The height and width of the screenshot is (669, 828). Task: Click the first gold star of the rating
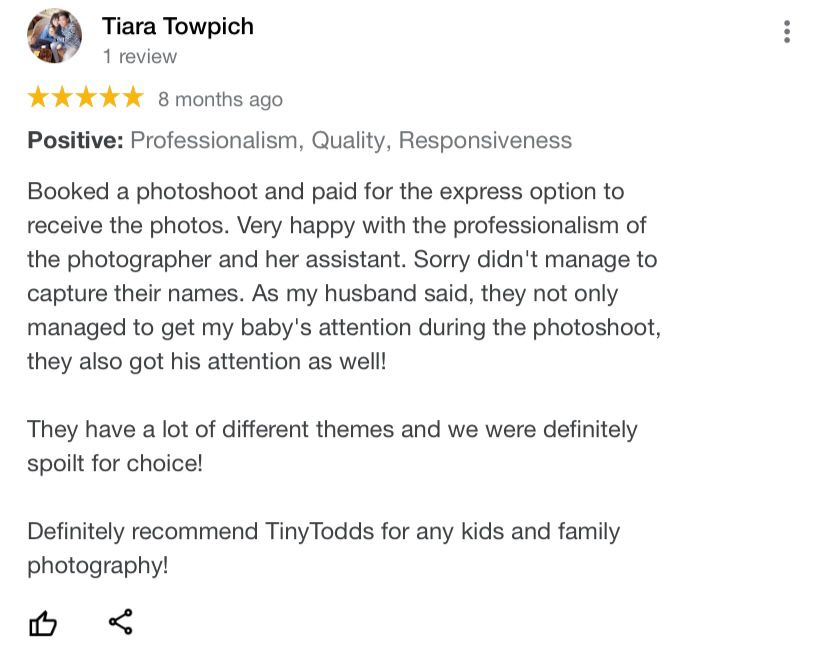click(37, 98)
